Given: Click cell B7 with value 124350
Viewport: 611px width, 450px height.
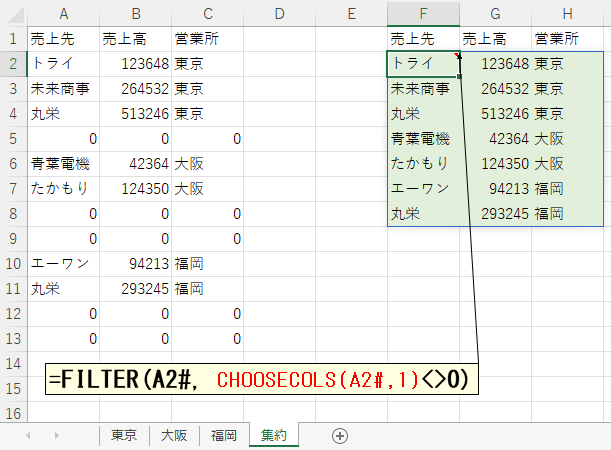Looking at the screenshot, I should pyautogui.click(x=136, y=189).
